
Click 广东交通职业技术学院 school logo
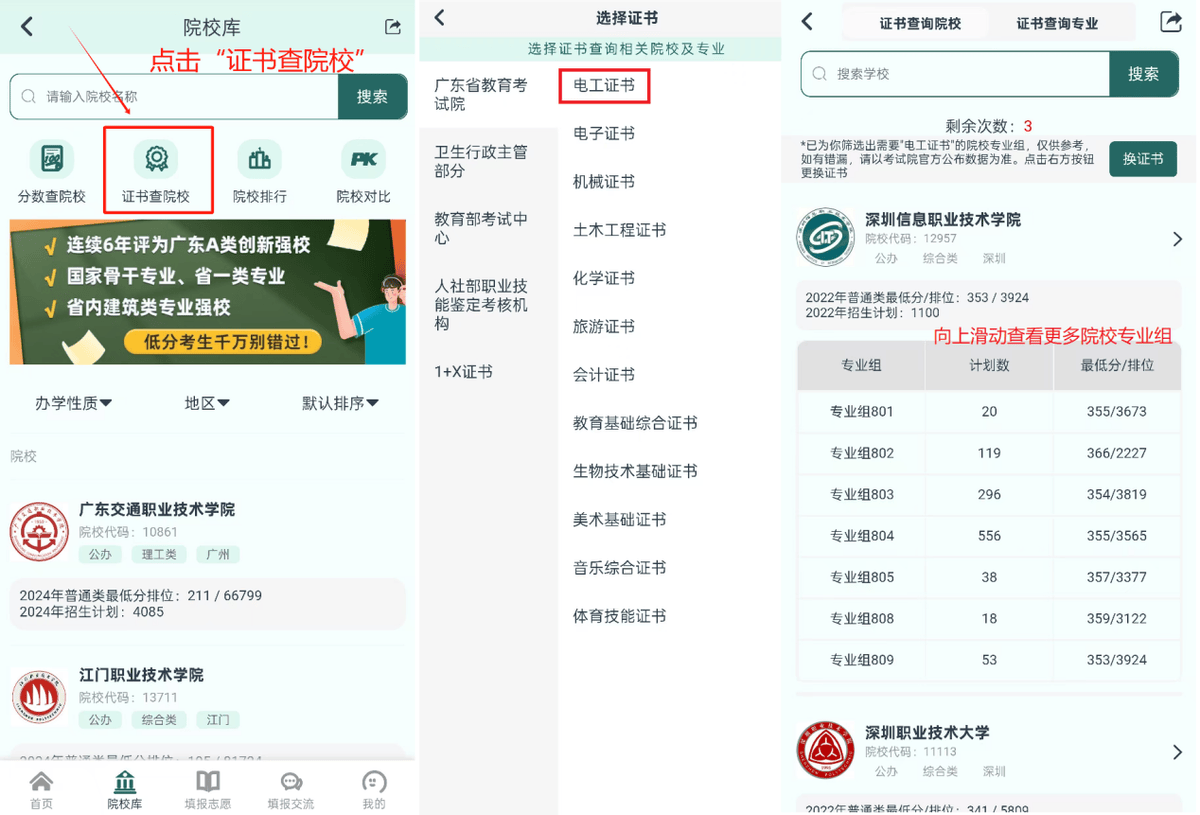coord(39,532)
